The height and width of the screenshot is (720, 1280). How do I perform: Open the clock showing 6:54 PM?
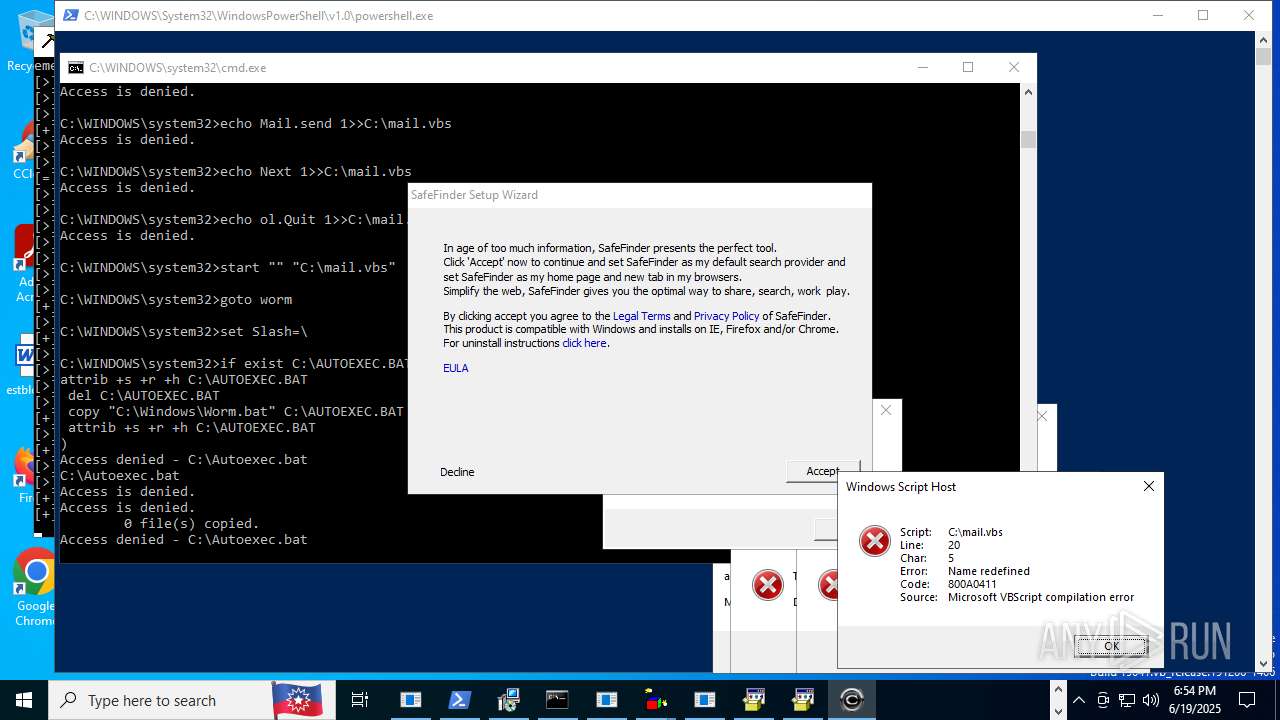pos(1195,691)
